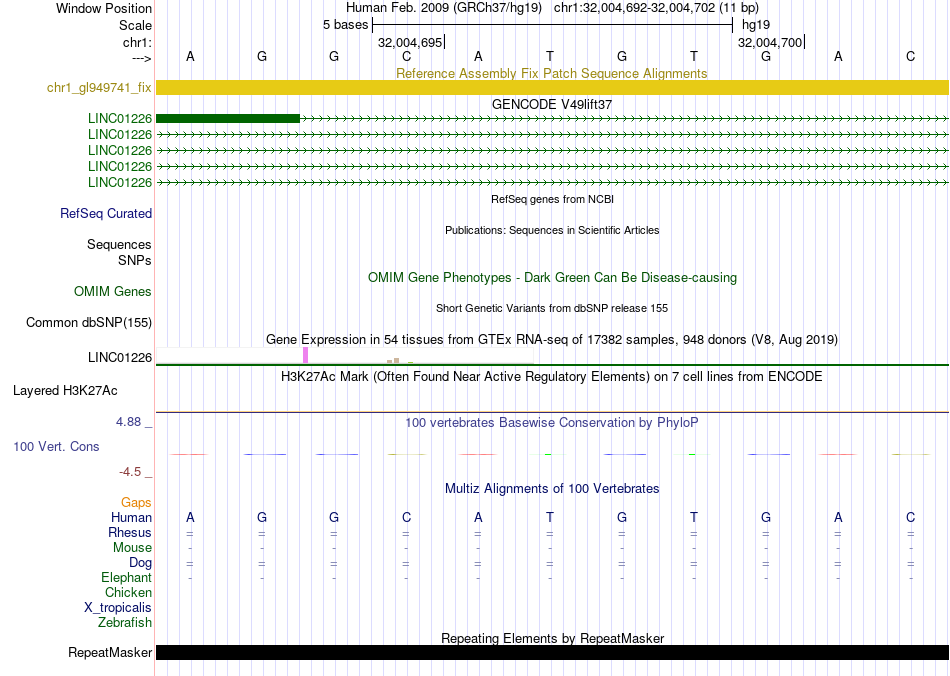The image size is (950, 676).
Task: Click the Rhesus species label
Action: coord(130,532)
